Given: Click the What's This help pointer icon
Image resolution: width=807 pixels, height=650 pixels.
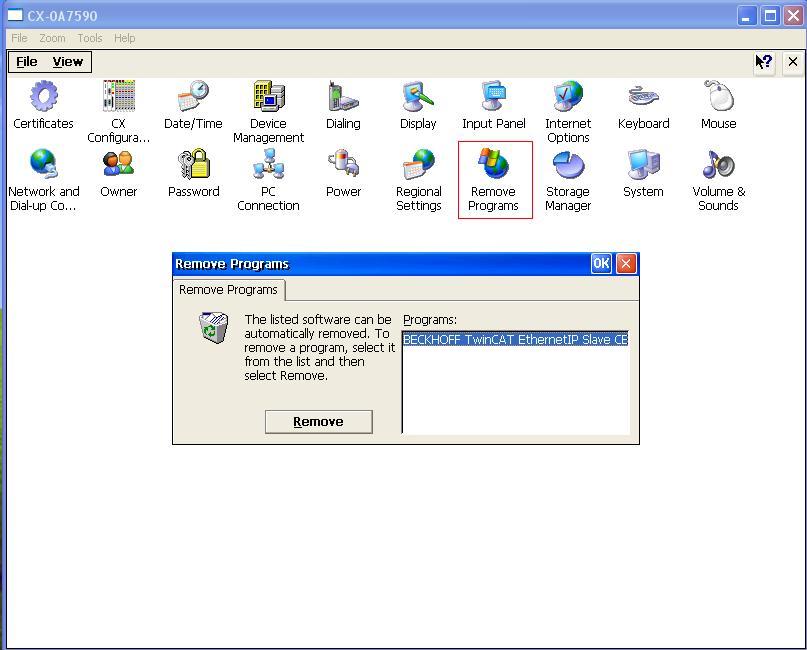Looking at the screenshot, I should (x=764, y=63).
